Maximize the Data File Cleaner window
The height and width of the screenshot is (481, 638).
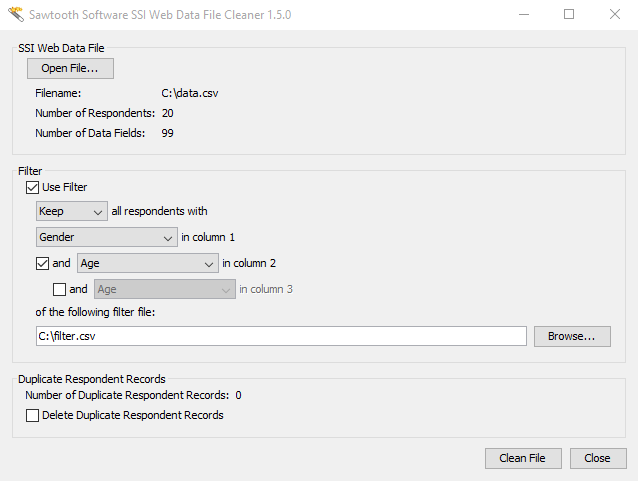(569, 15)
